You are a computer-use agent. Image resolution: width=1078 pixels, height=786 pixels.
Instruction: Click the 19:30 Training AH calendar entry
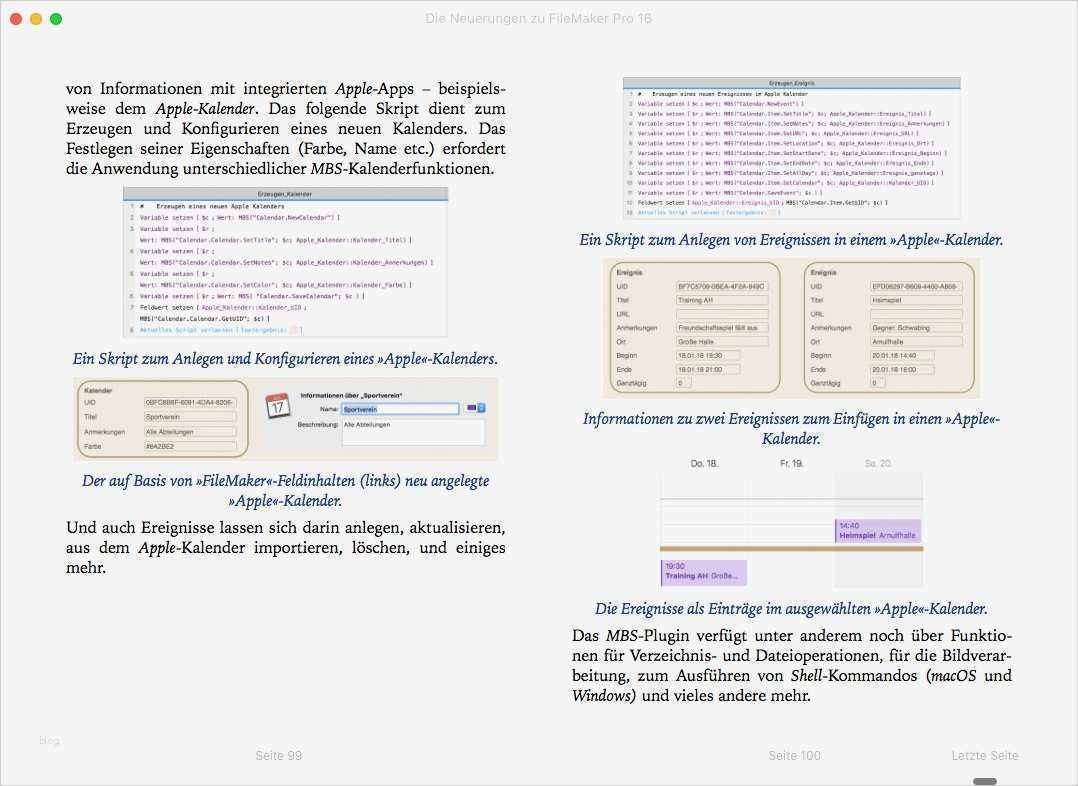tap(703, 572)
